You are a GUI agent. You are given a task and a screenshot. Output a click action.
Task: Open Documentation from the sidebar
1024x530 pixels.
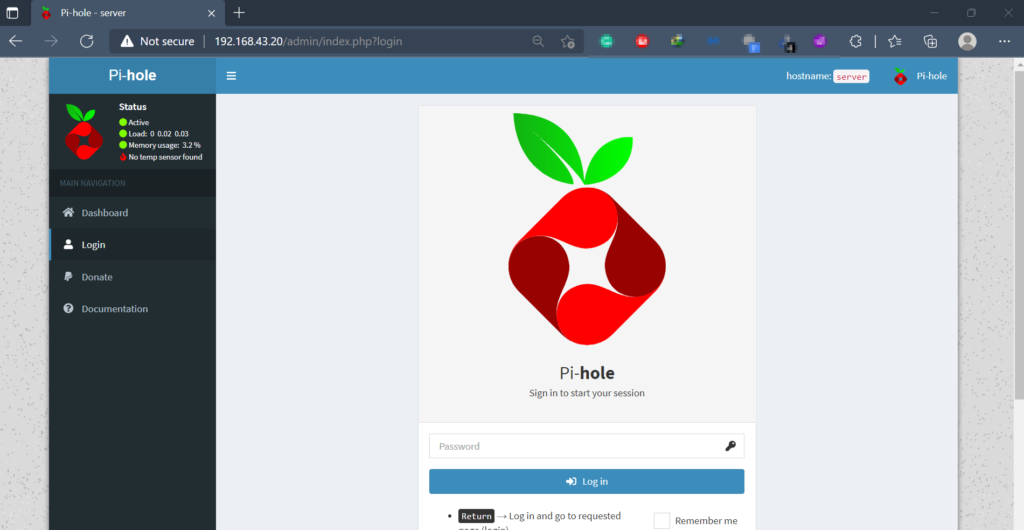point(133,309)
